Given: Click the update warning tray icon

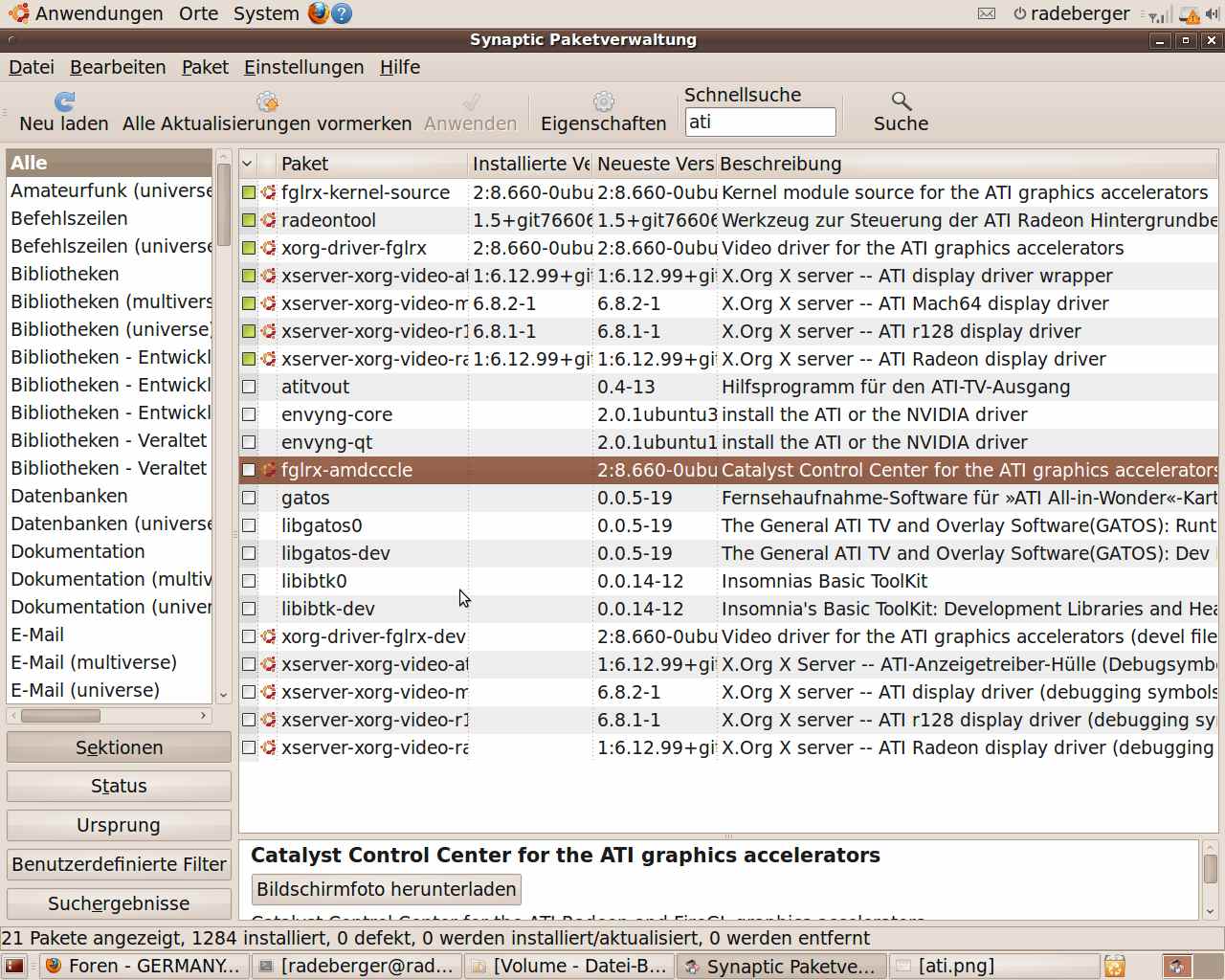Looking at the screenshot, I should point(1190,14).
